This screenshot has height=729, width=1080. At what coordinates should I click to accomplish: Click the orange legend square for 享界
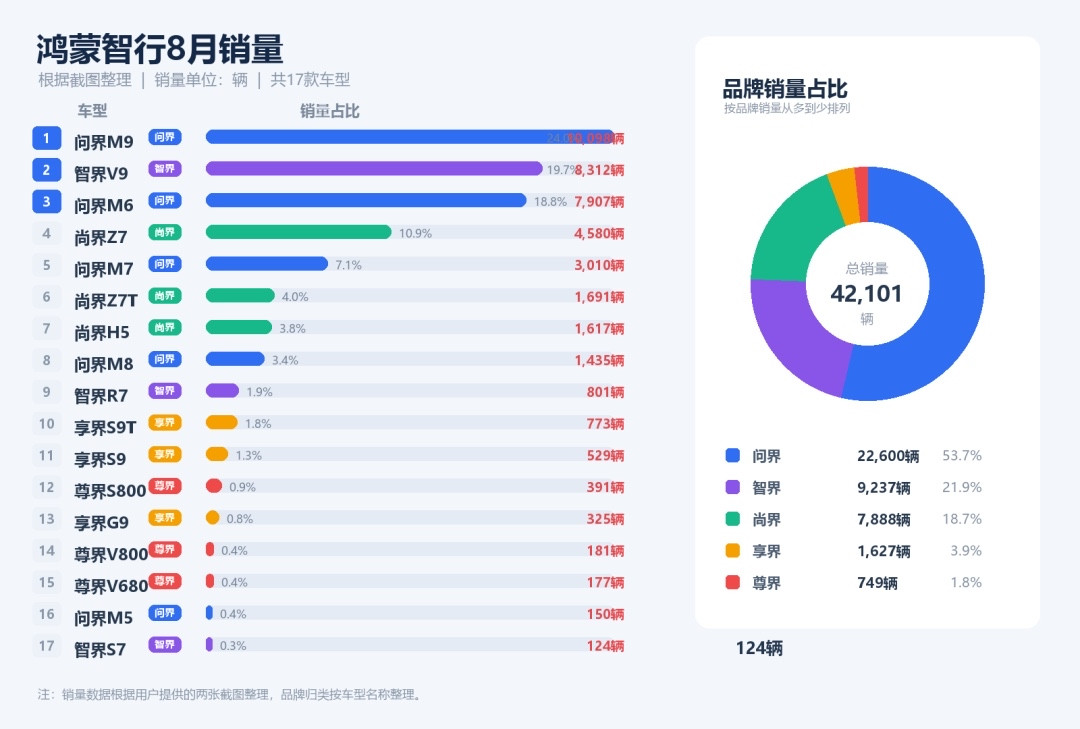click(x=733, y=551)
